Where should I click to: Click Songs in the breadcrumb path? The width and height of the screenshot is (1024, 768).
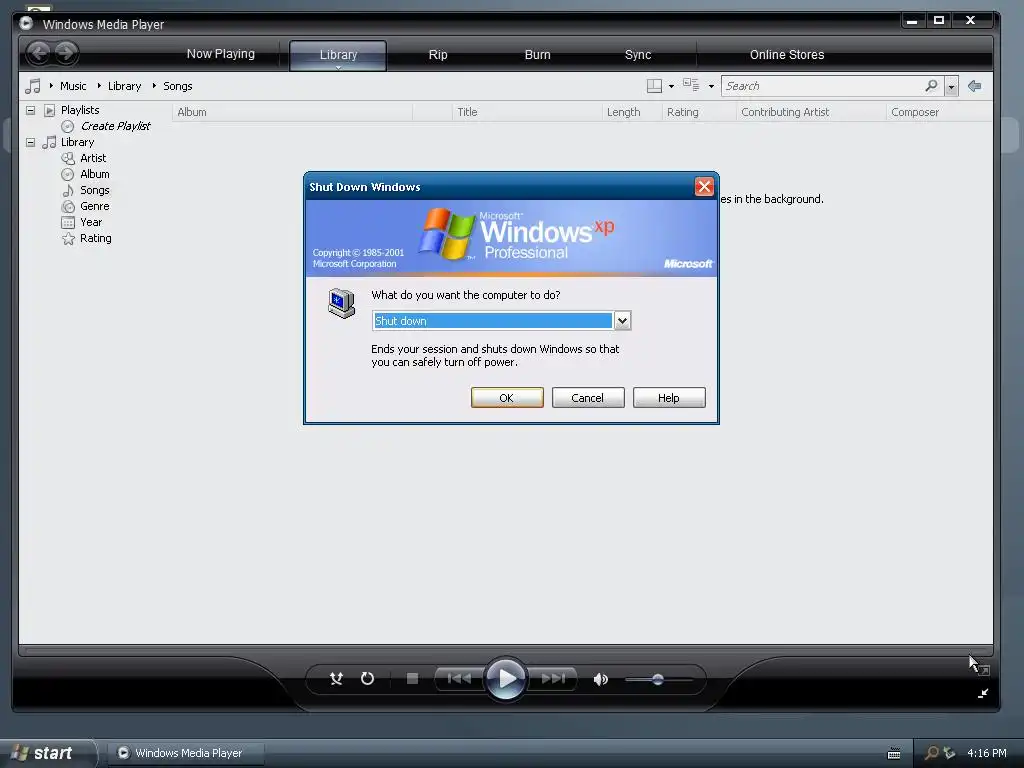click(178, 86)
